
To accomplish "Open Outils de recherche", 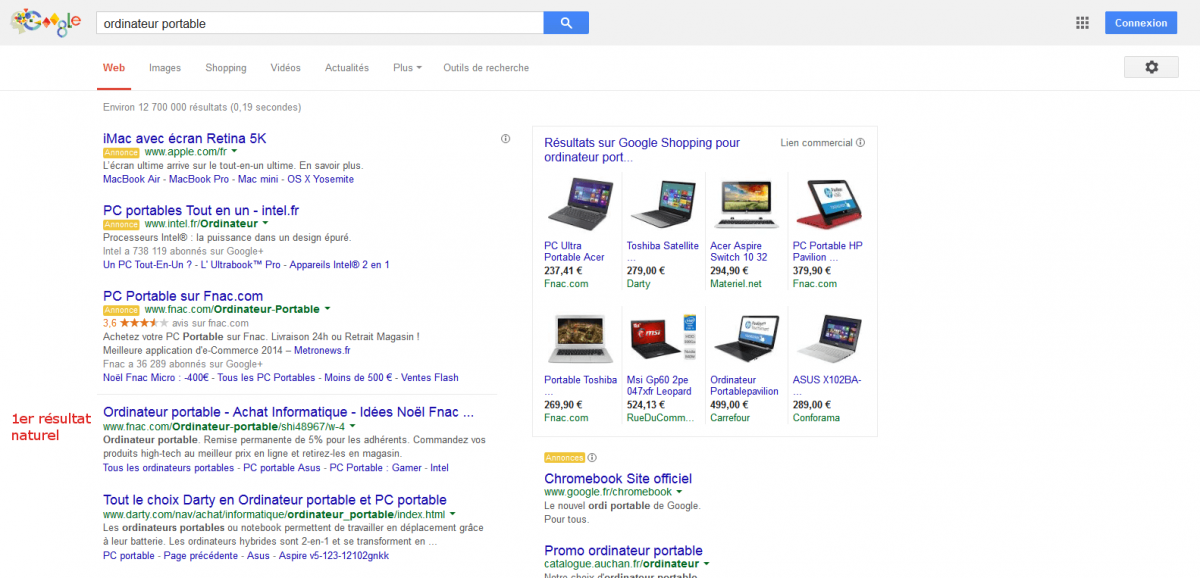I will 486,68.
